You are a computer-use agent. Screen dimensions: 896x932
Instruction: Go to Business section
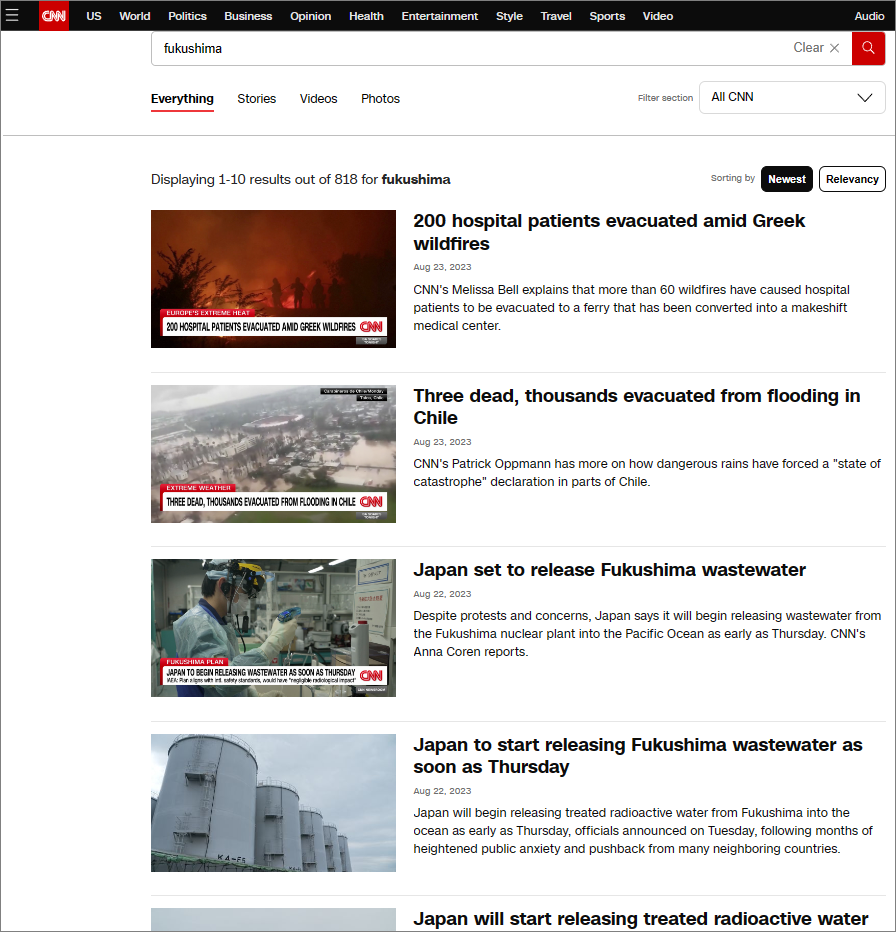click(x=248, y=16)
